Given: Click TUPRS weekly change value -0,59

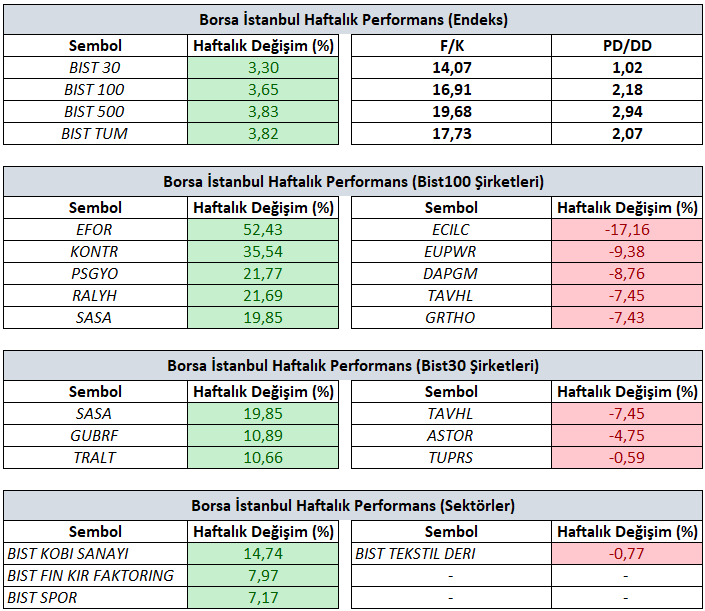Looking at the screenshot, I should click(x=625, y=457).
